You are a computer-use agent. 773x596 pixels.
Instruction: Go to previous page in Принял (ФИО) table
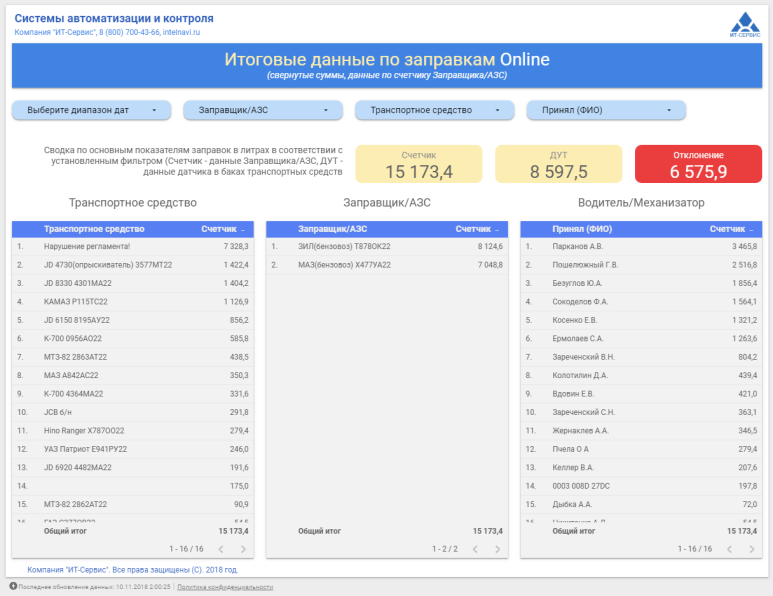click(730, 549)
